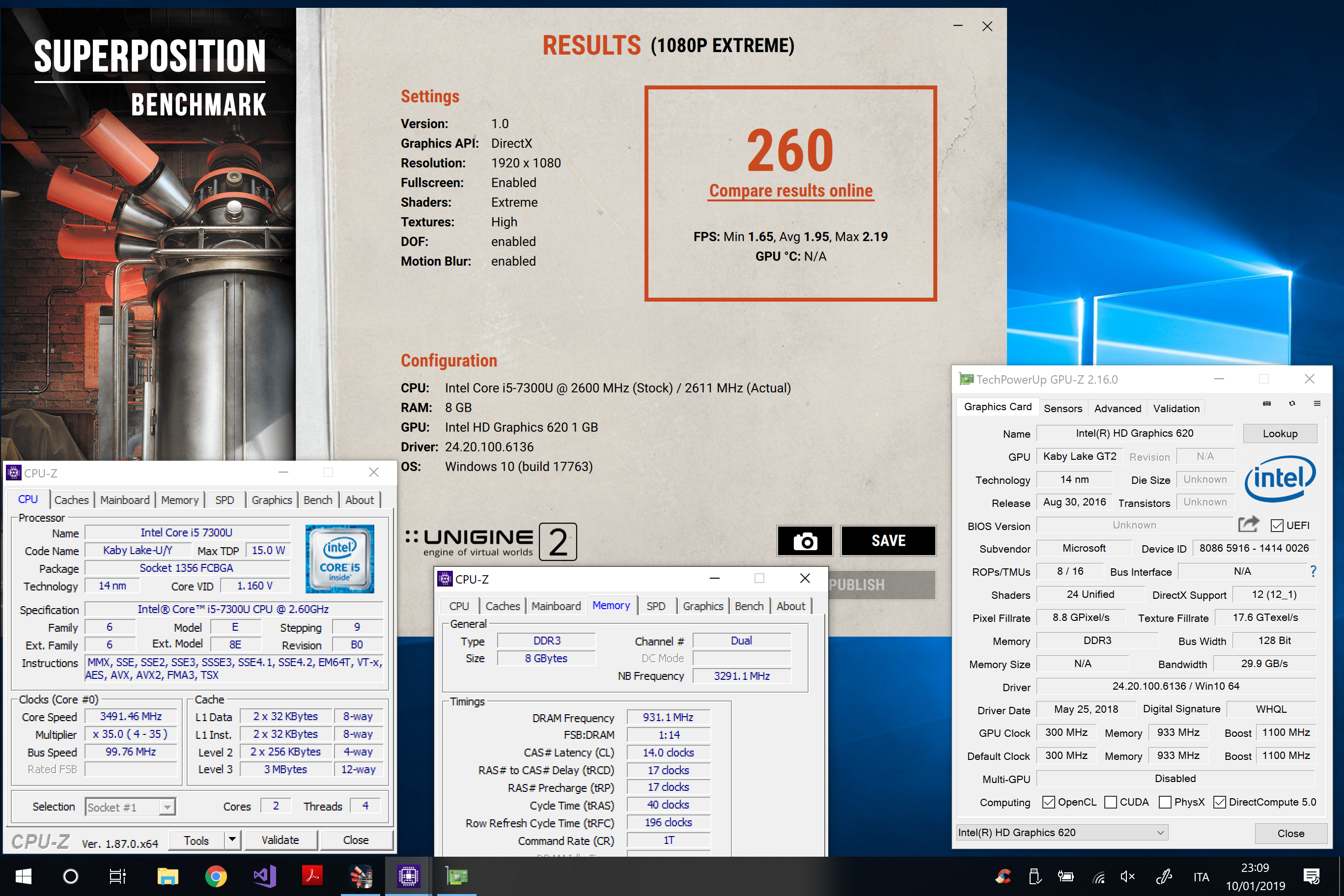Click the Validate button in CPU-Z

click(280, 840)
